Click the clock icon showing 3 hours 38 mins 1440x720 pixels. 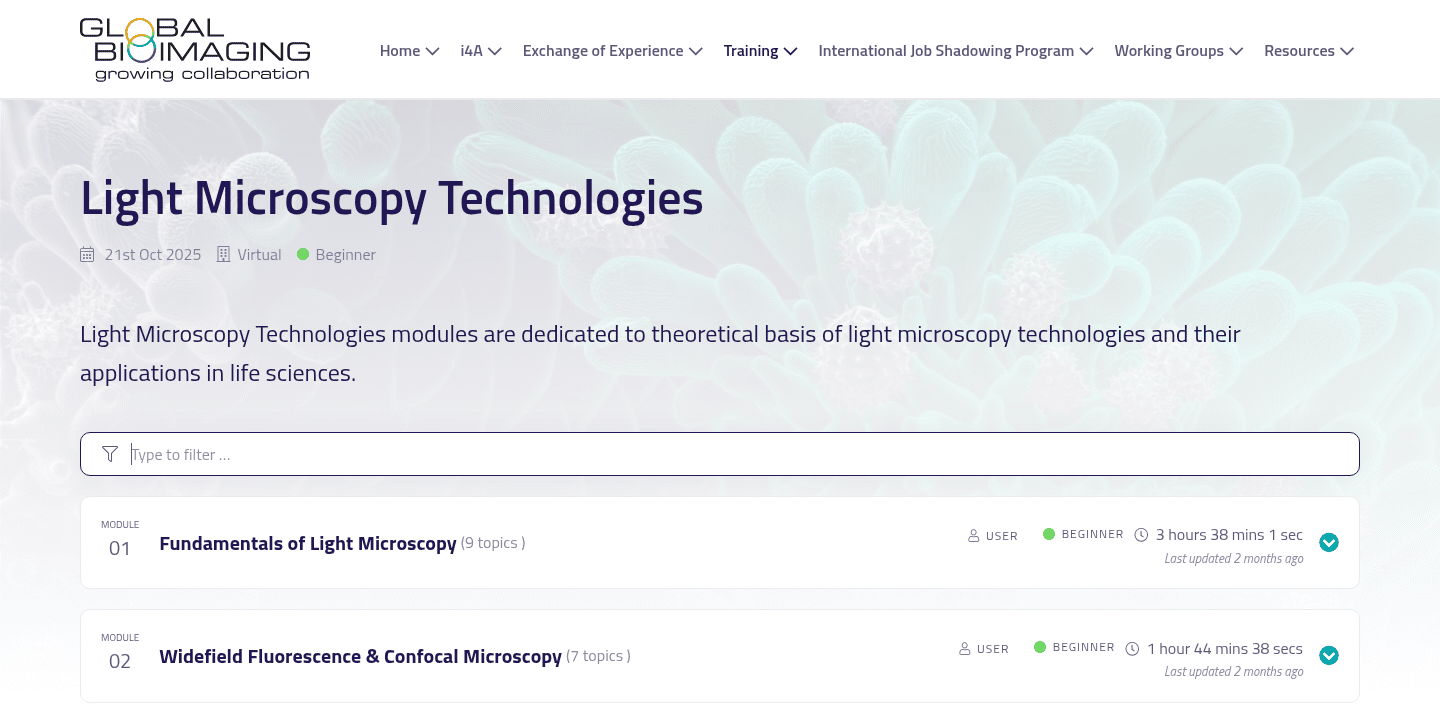1141,534
